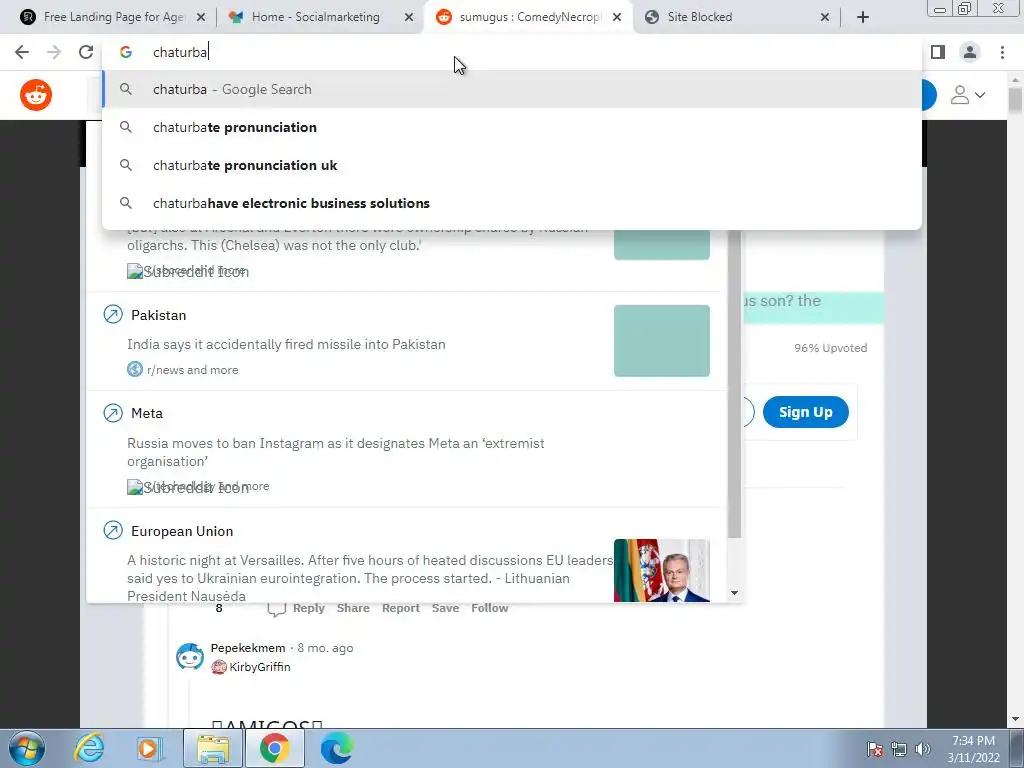This screenshot has width=1024, height=768.
Task: Click the address bar with chaturba text
Action: pos(513,52)
